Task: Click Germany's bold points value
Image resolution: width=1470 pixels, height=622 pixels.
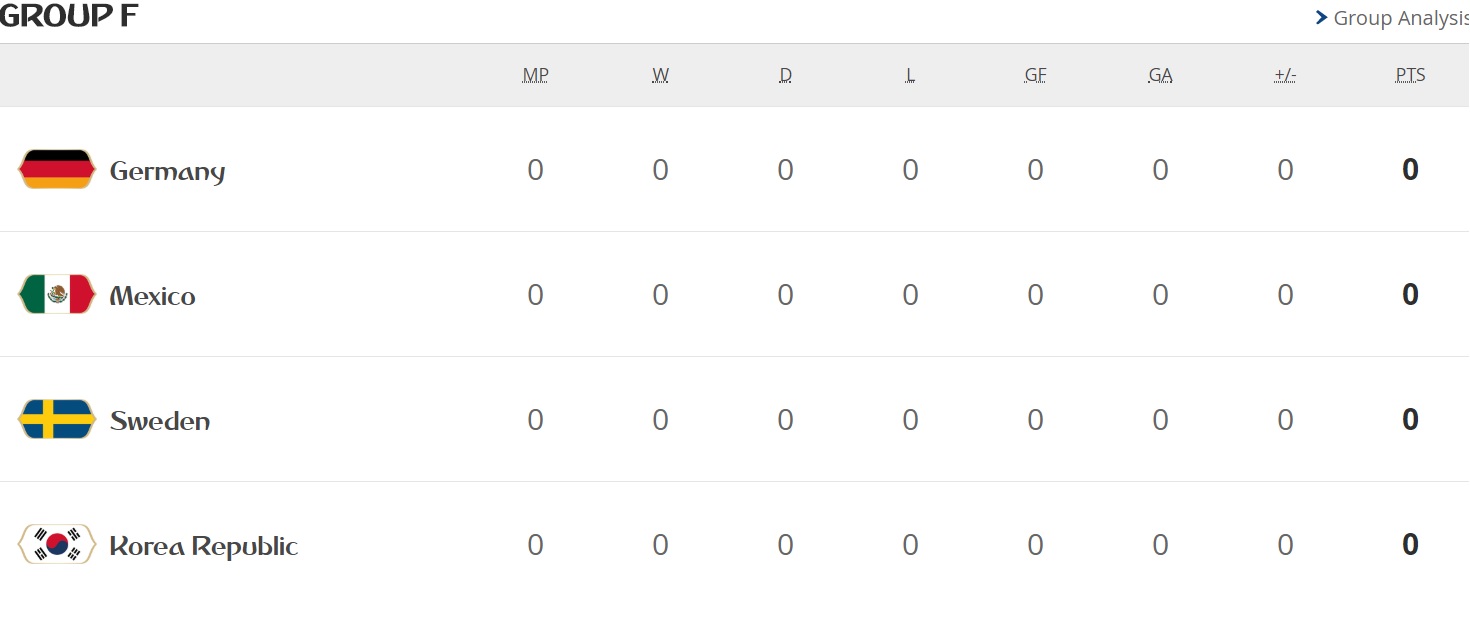Action: pyautogui.click(x=1411, y=170)
